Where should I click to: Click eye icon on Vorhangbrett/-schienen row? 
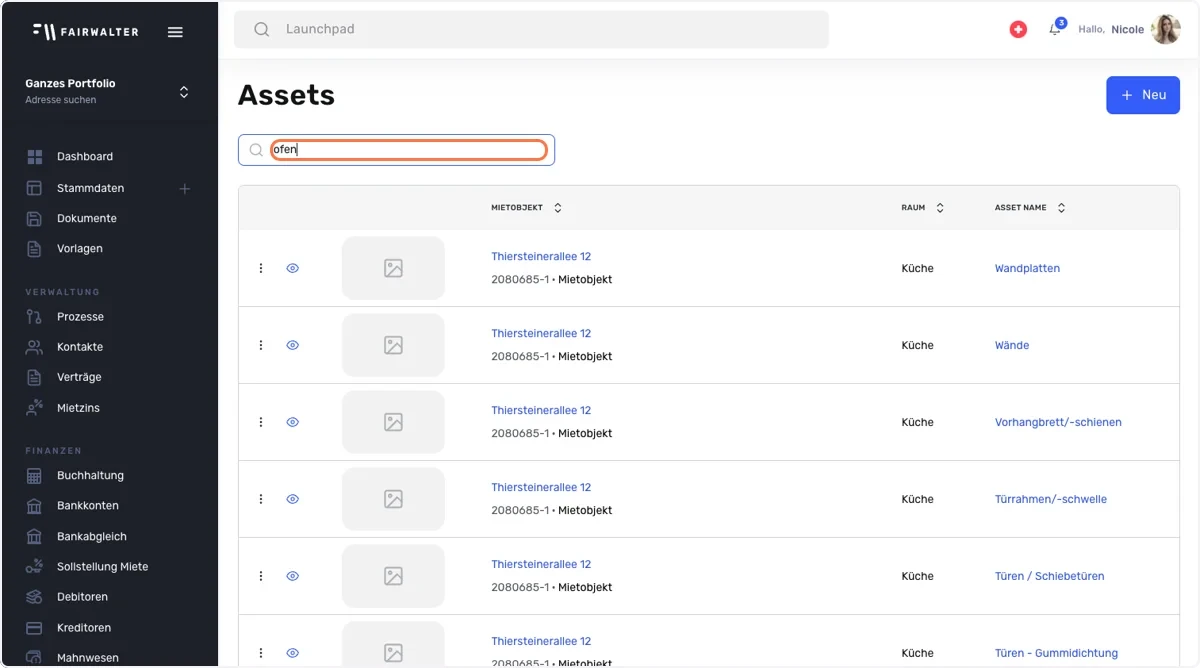click(293, 422)
